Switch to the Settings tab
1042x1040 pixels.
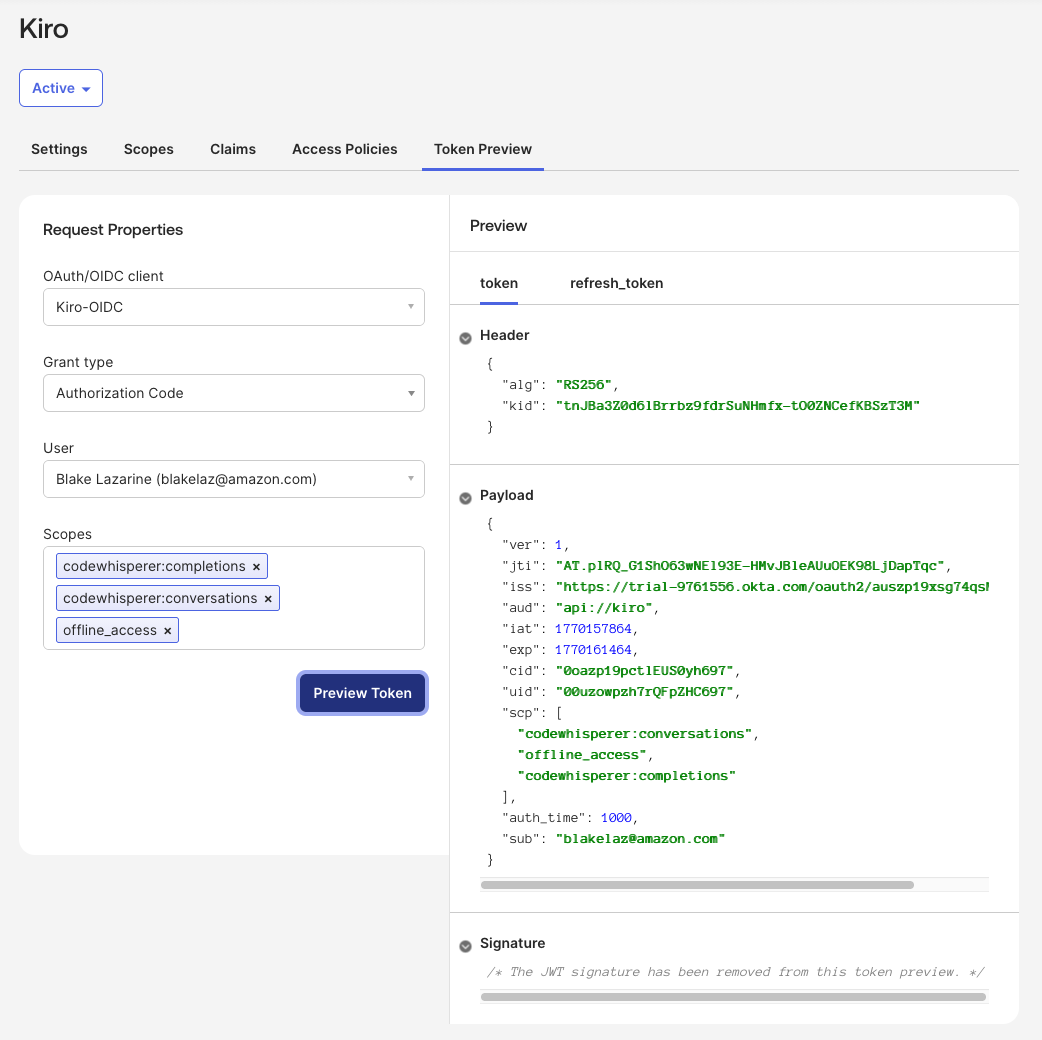click(x=59, y=149)
